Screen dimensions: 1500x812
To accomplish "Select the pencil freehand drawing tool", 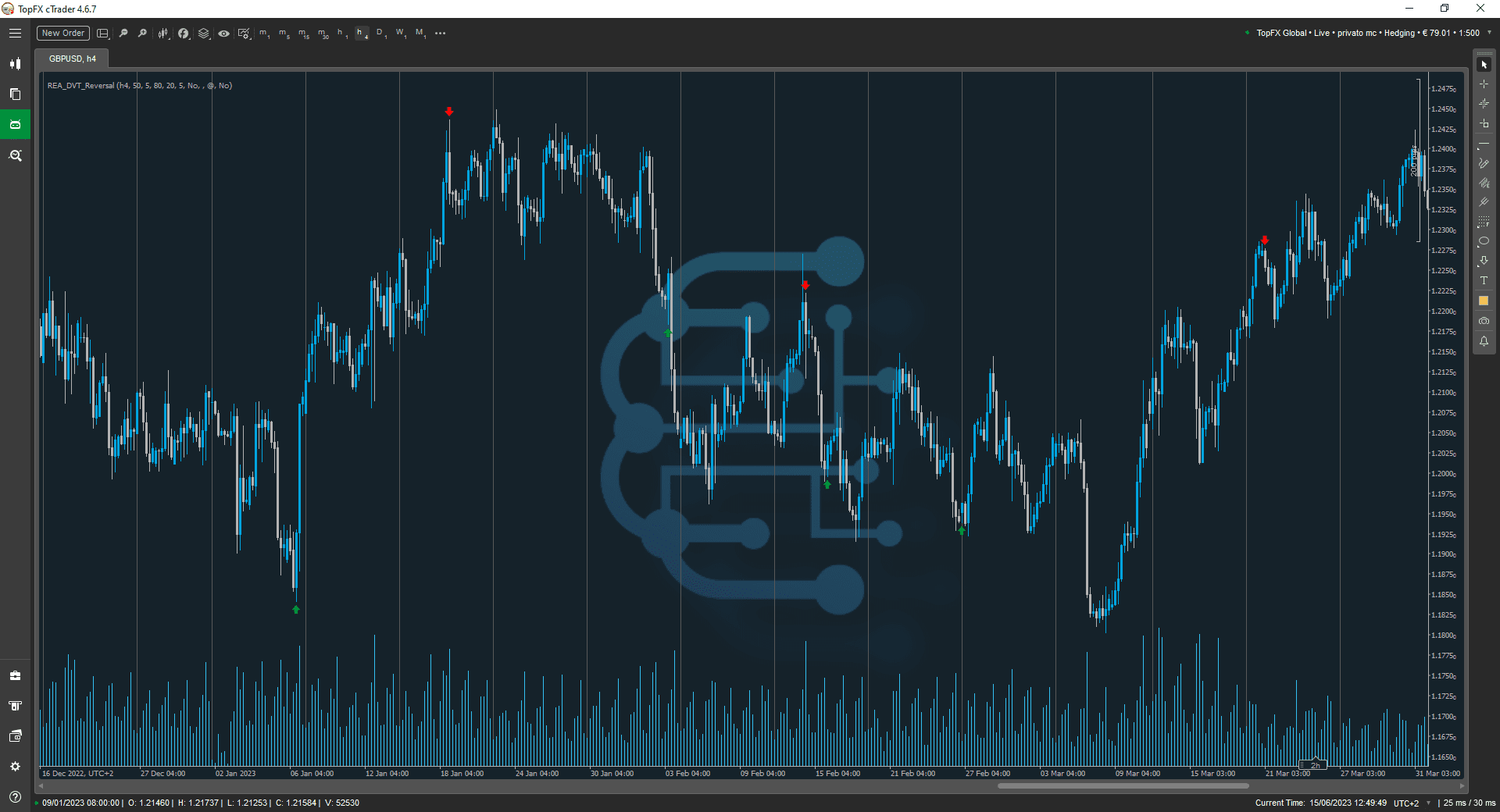I will pyautogui.click(x=1484, y=163).
